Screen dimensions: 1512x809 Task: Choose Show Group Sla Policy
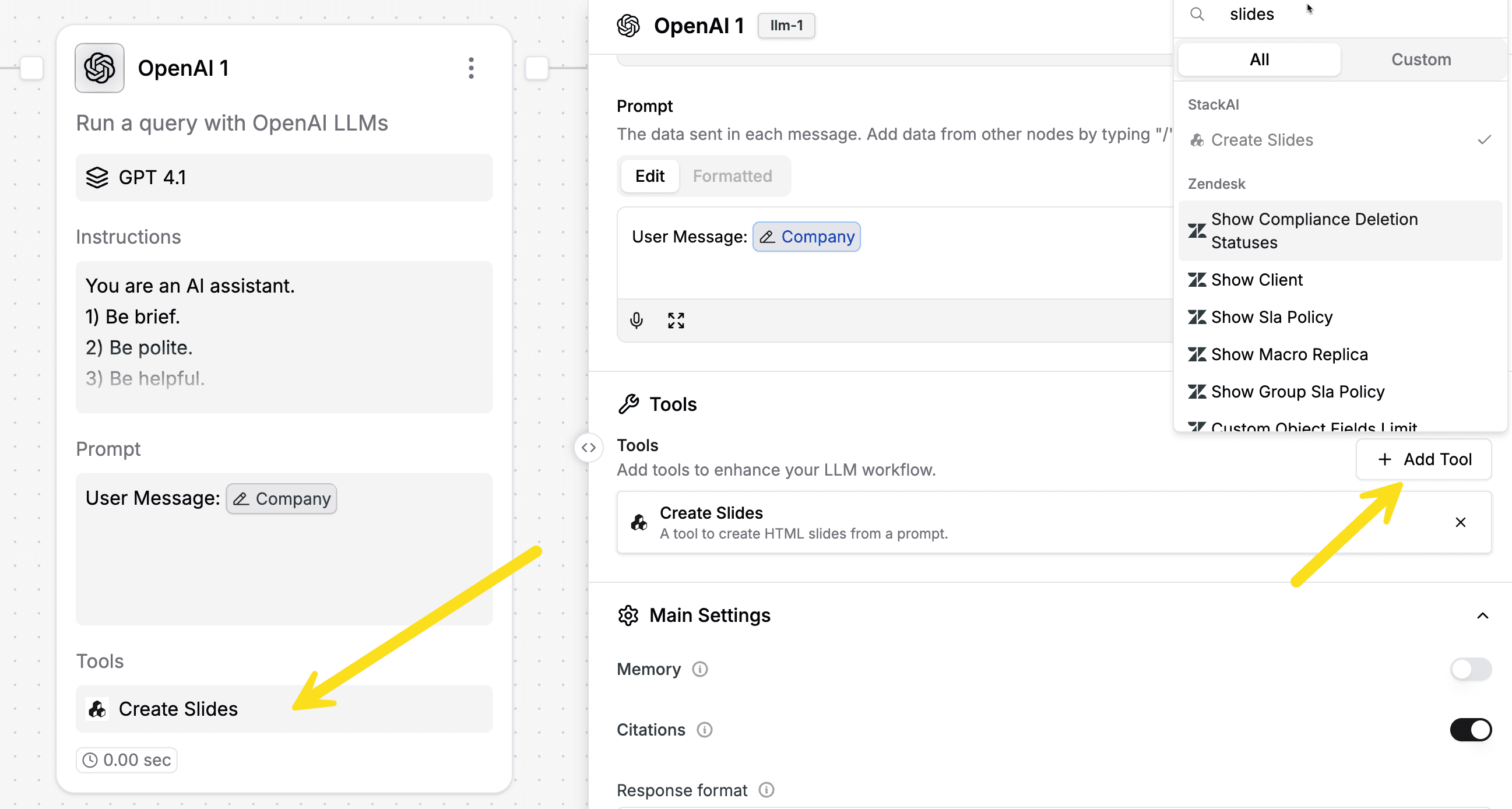tap(1340, 391)
